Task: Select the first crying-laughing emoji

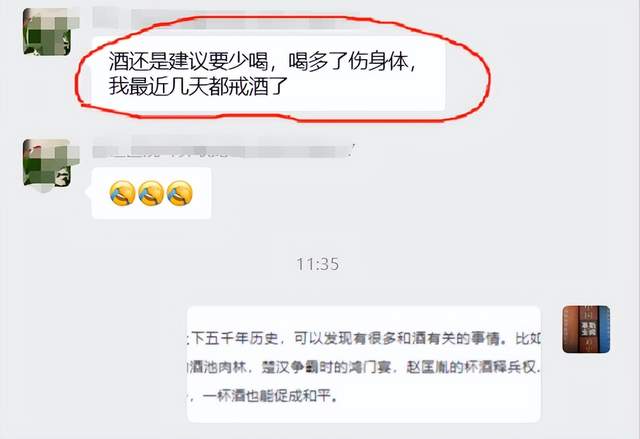Action: [x=122, y=193]
